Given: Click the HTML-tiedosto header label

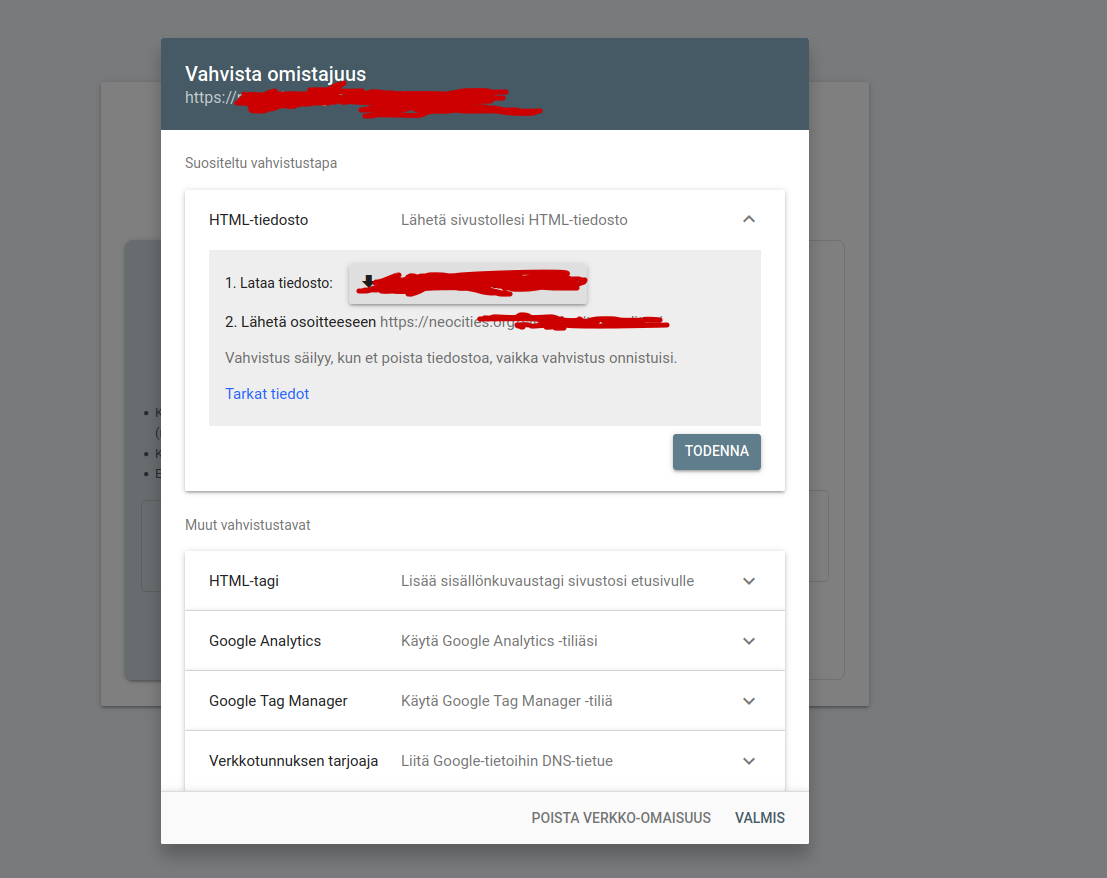Looking at the screenshot, I should 258,220.
